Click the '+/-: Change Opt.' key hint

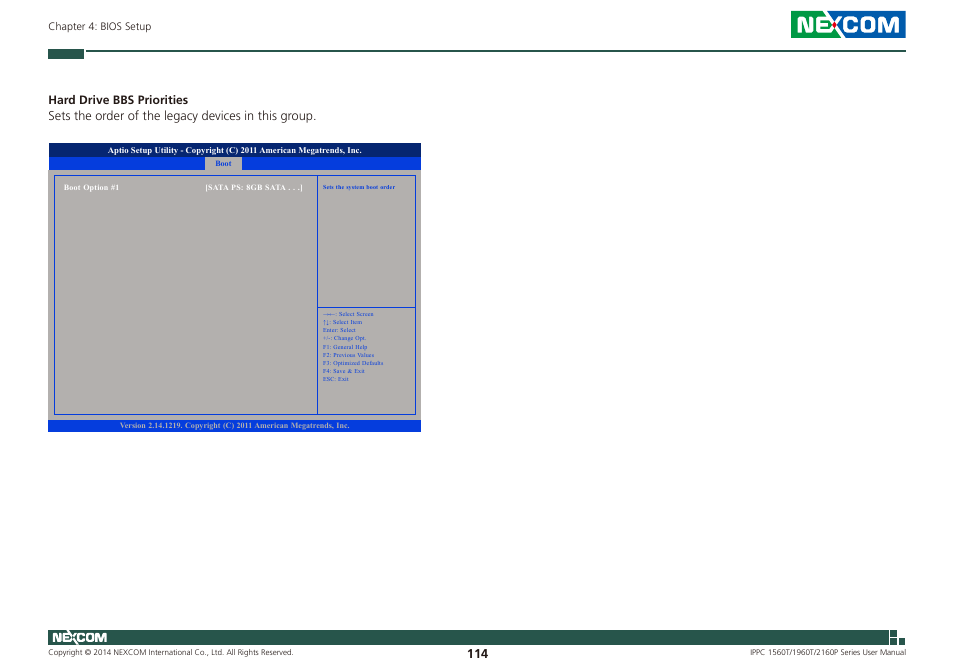(x=344, y=338)
